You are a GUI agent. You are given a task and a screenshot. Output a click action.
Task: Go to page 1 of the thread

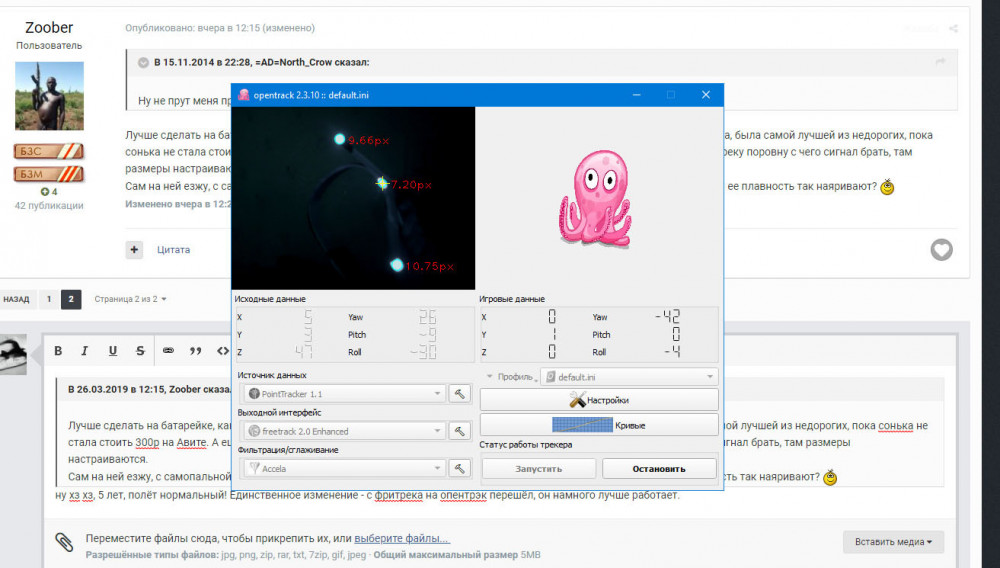47,299
